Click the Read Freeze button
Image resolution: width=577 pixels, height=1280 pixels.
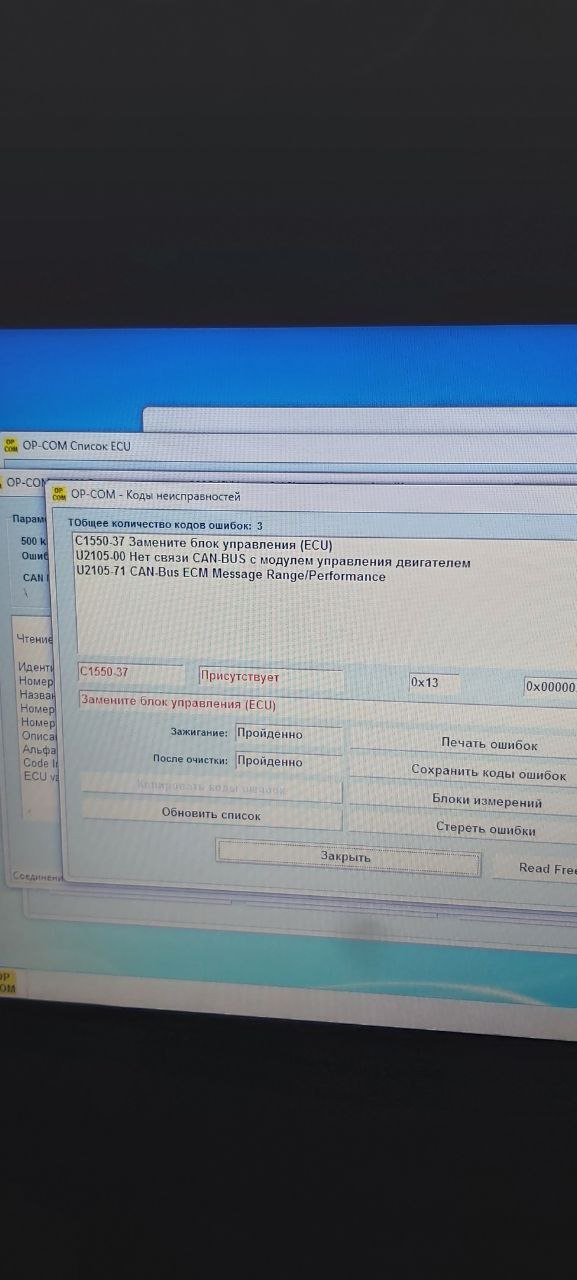[x=535, y=868]
